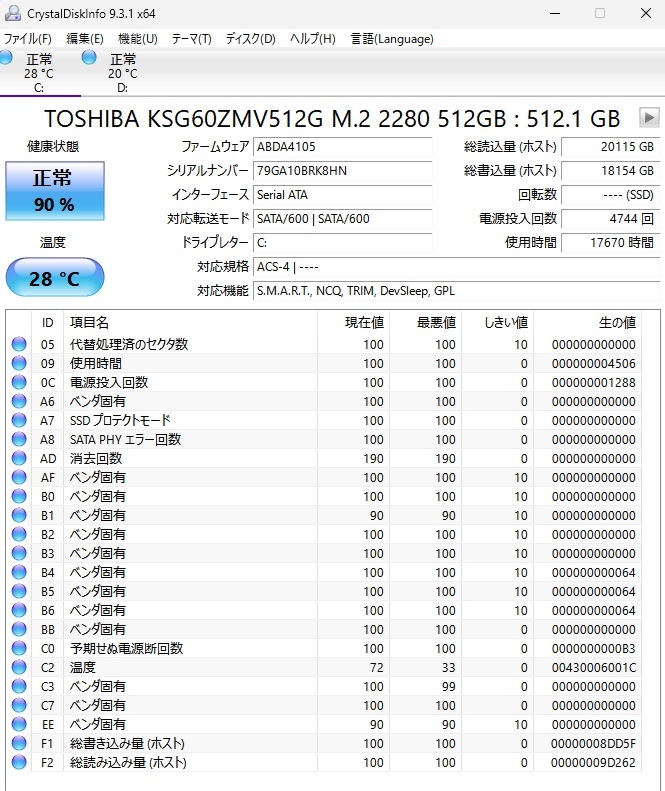Click the status orb for row 0C
Image resolution: width=665 pixels, height=791 pixels.
click(19, 382)
